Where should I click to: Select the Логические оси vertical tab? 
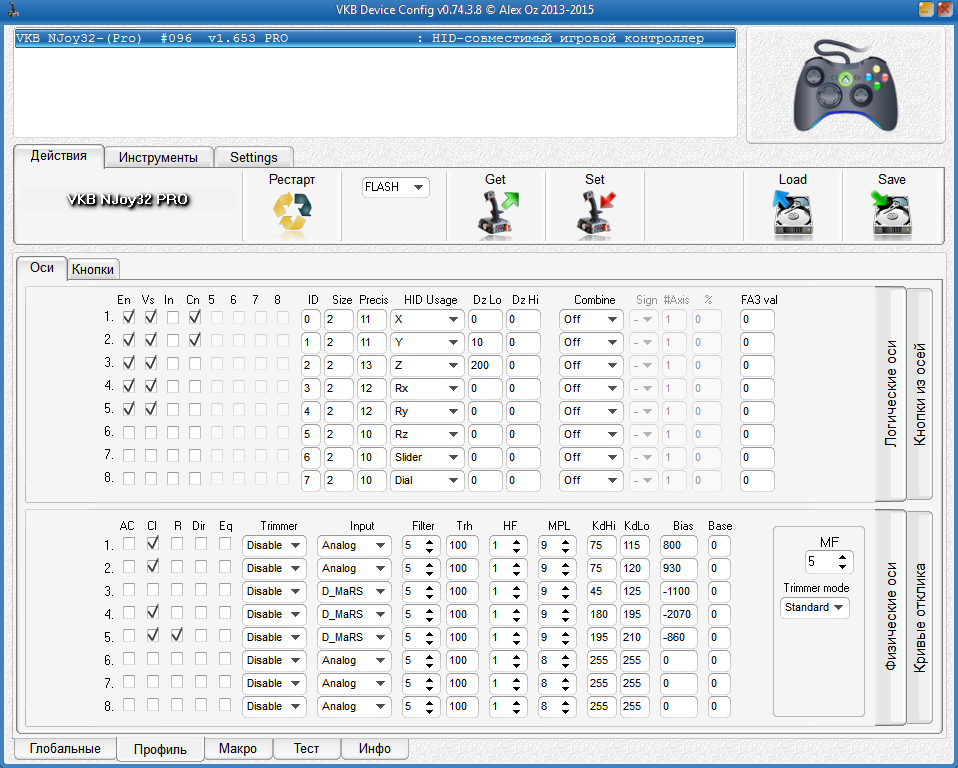pyautogui.click(x=891, y=394)
